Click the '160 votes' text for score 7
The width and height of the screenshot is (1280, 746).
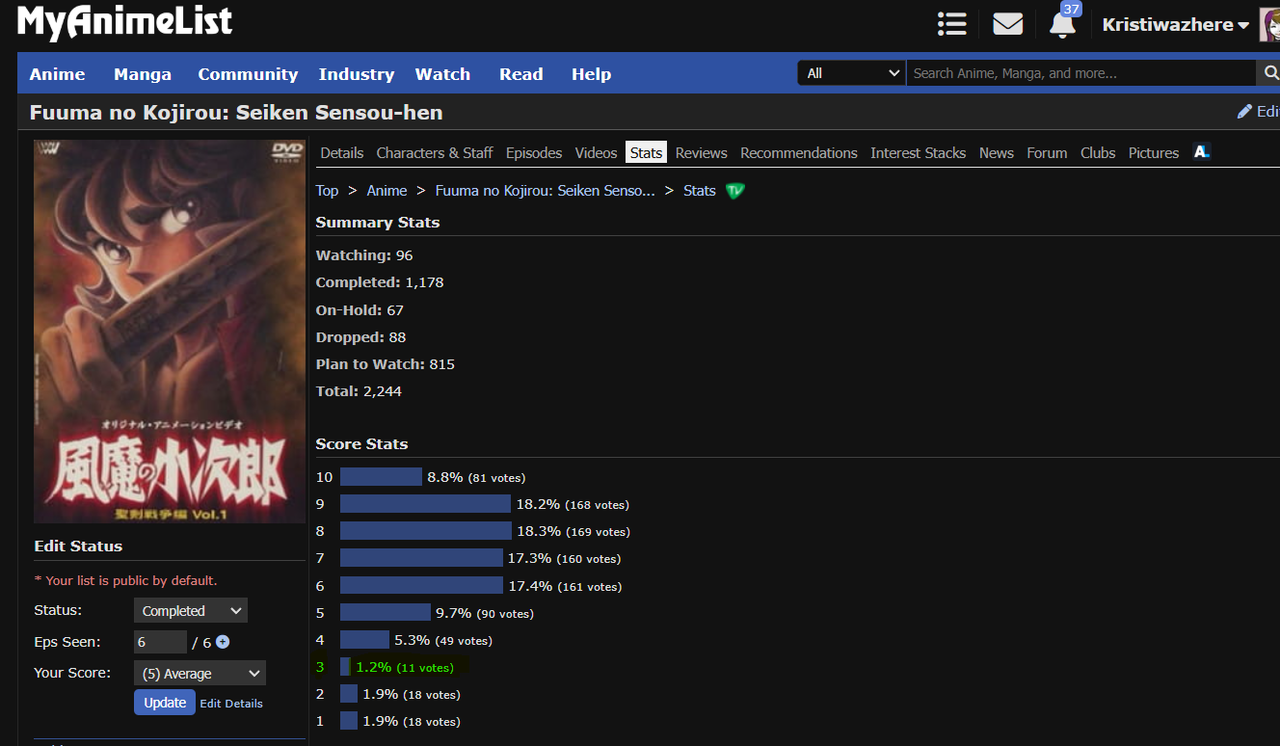point(589,559)
